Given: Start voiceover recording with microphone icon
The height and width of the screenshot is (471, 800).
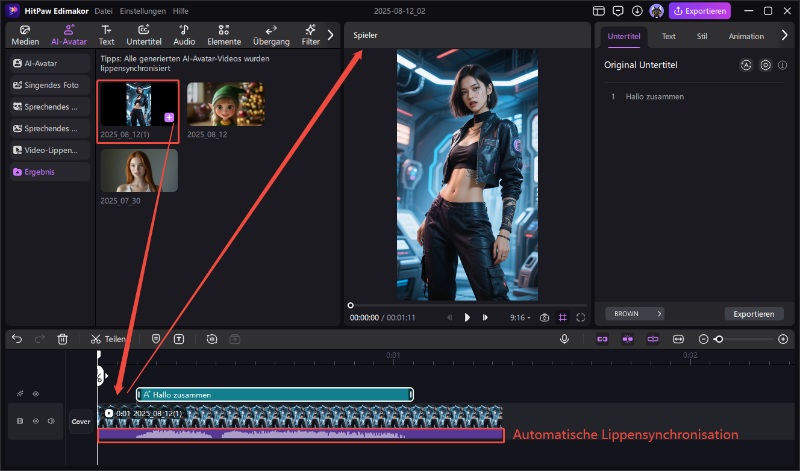Looking at the screenshot, I should click(x=564, y=339).
